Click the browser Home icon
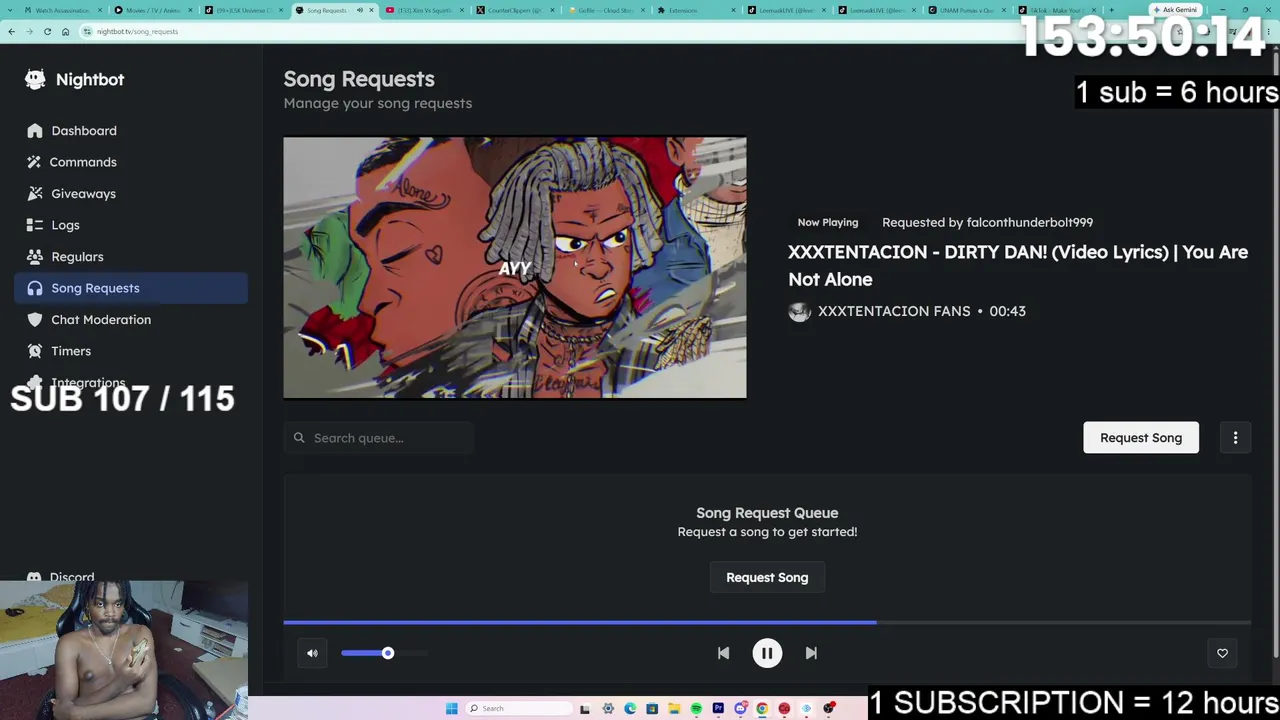Image resolution: width=1280 pixels, height=720 pixels. 65,31
